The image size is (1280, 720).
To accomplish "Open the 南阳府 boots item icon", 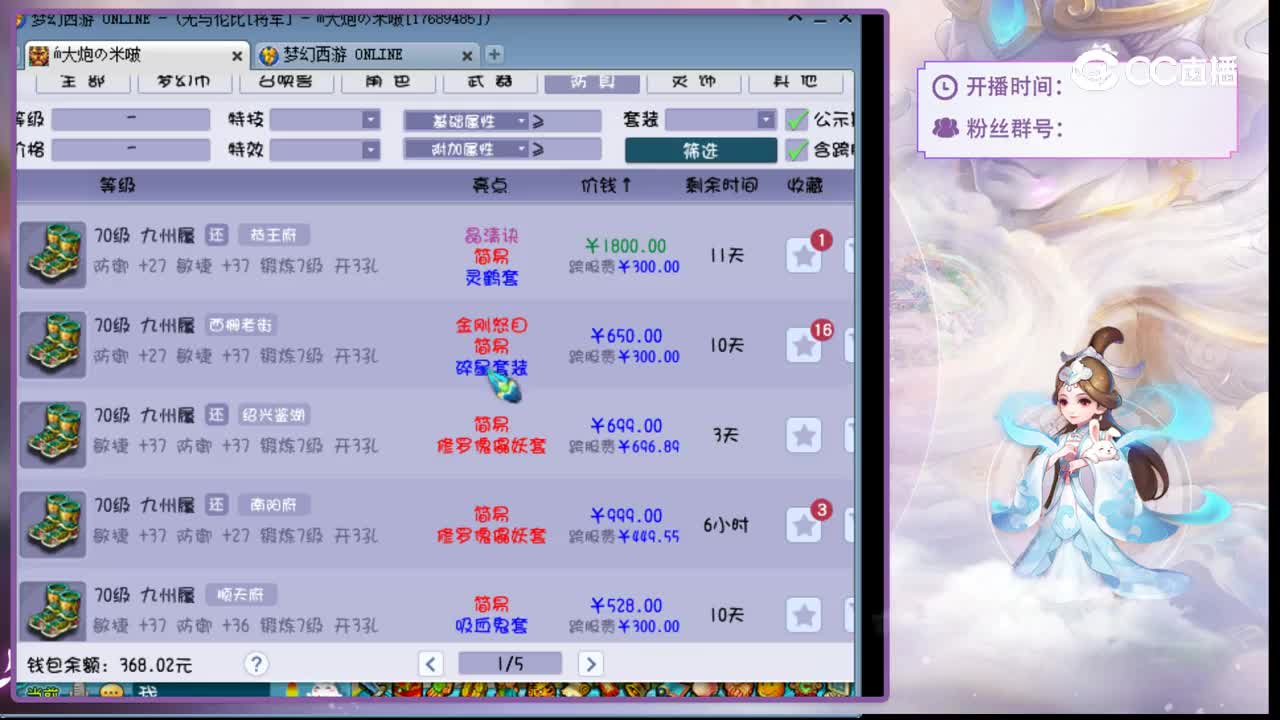I will [x=52, y=525].
